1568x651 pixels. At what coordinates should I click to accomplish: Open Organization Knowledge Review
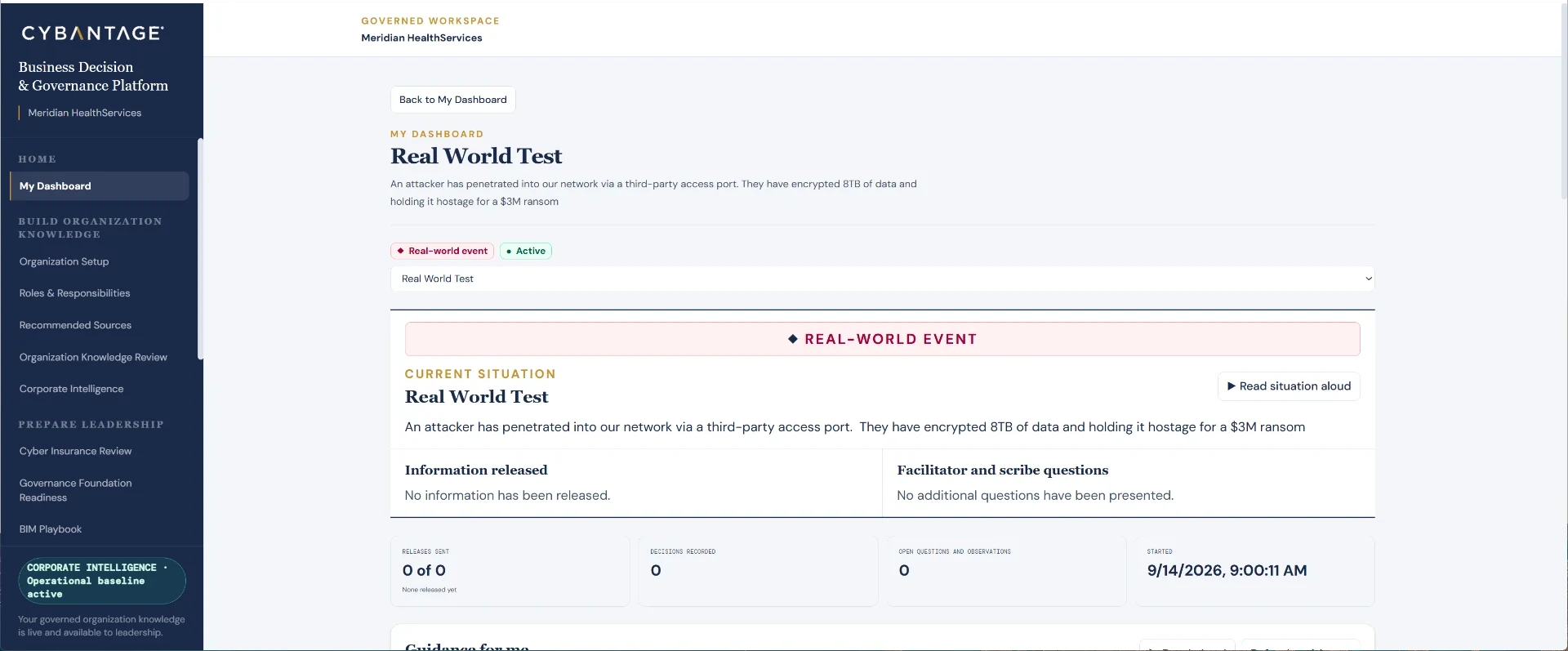coord(93,357)
